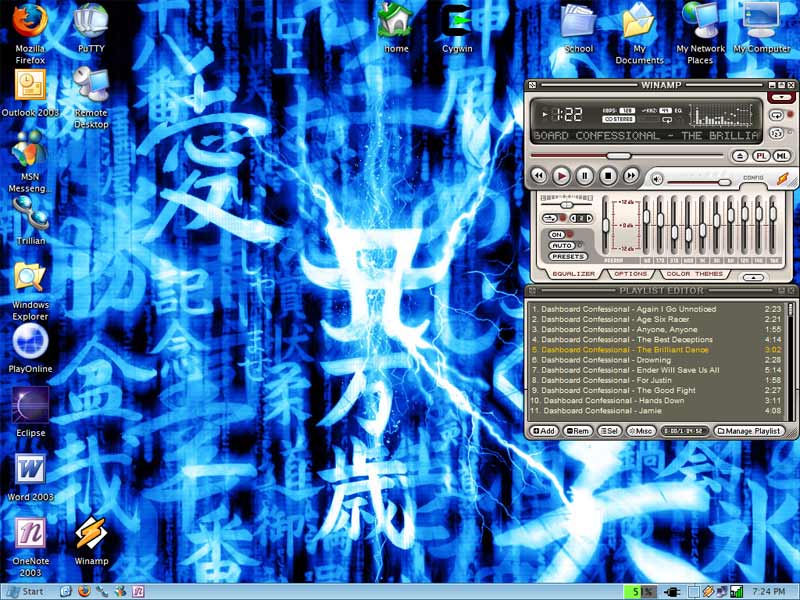Click the Add button in playlist editor
Screen dimensions: 800x600
[x=544, y=431]
